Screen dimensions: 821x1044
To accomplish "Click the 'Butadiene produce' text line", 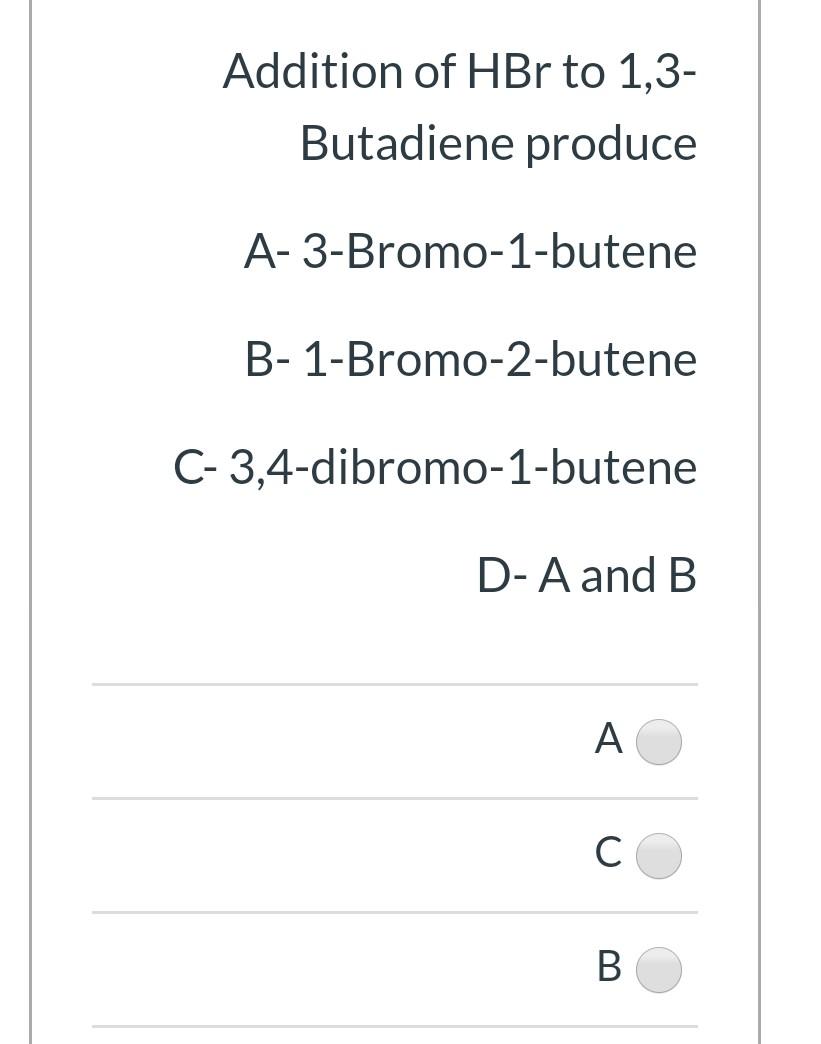I will tap(499, 144).
